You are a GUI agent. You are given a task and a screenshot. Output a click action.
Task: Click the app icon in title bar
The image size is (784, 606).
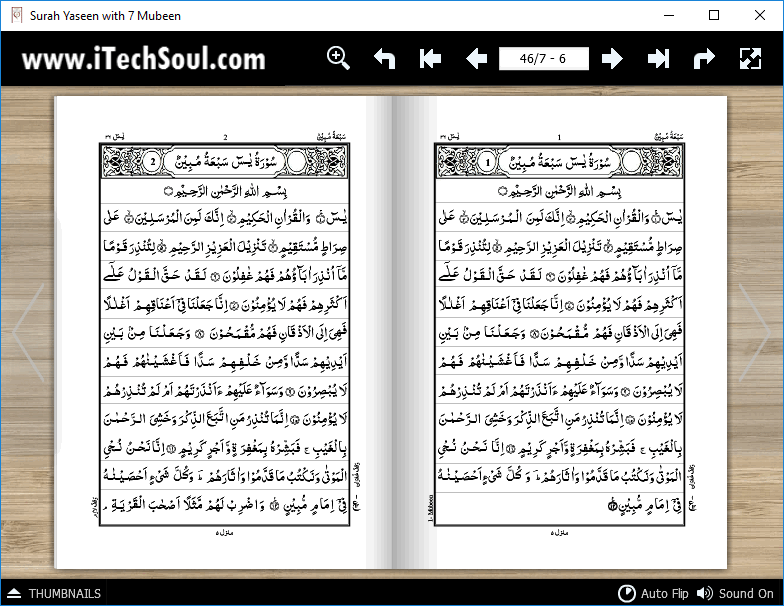pos(16,16)
